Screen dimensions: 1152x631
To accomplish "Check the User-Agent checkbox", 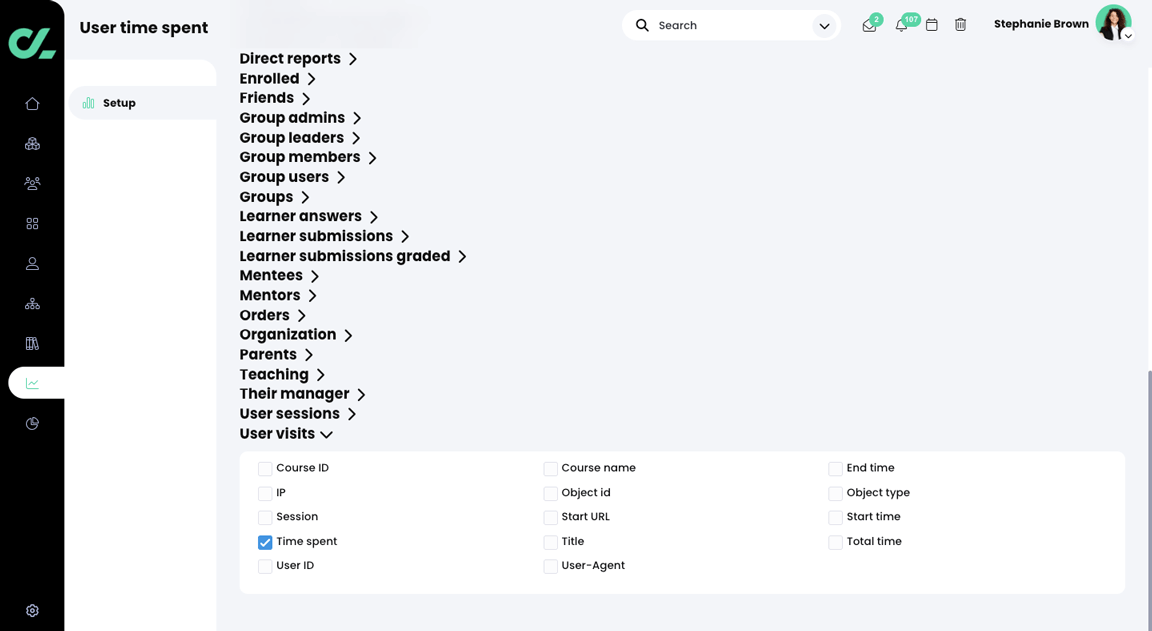I will (550, 566).
